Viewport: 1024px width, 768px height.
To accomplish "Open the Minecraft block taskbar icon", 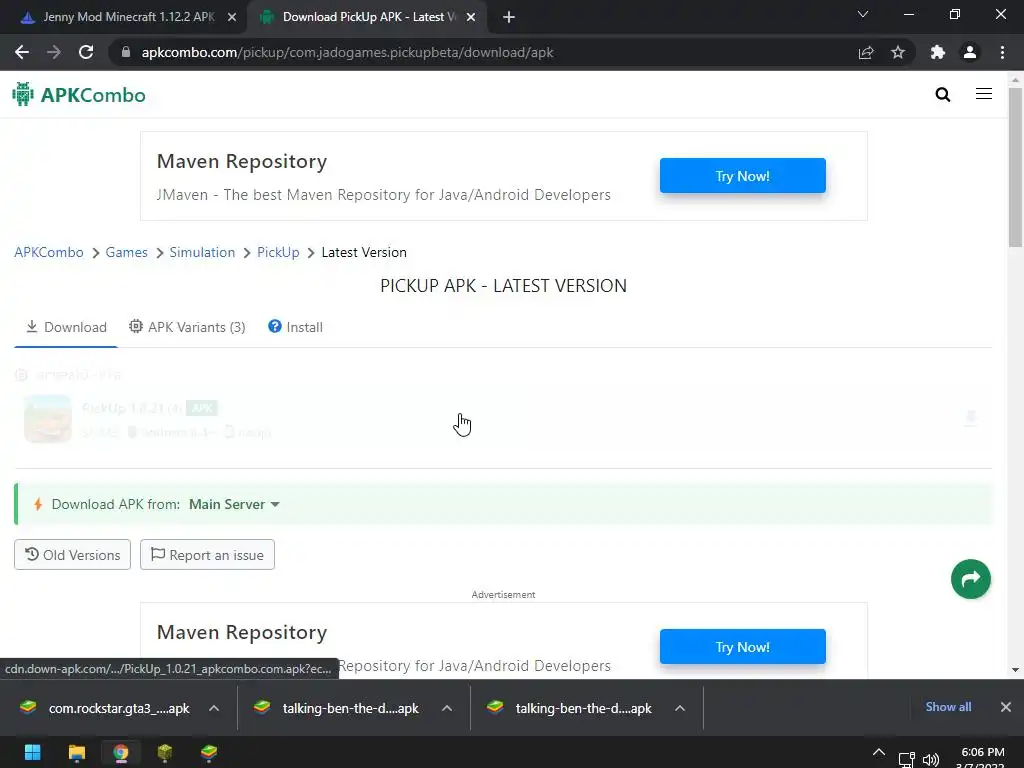I will [165, 752].
